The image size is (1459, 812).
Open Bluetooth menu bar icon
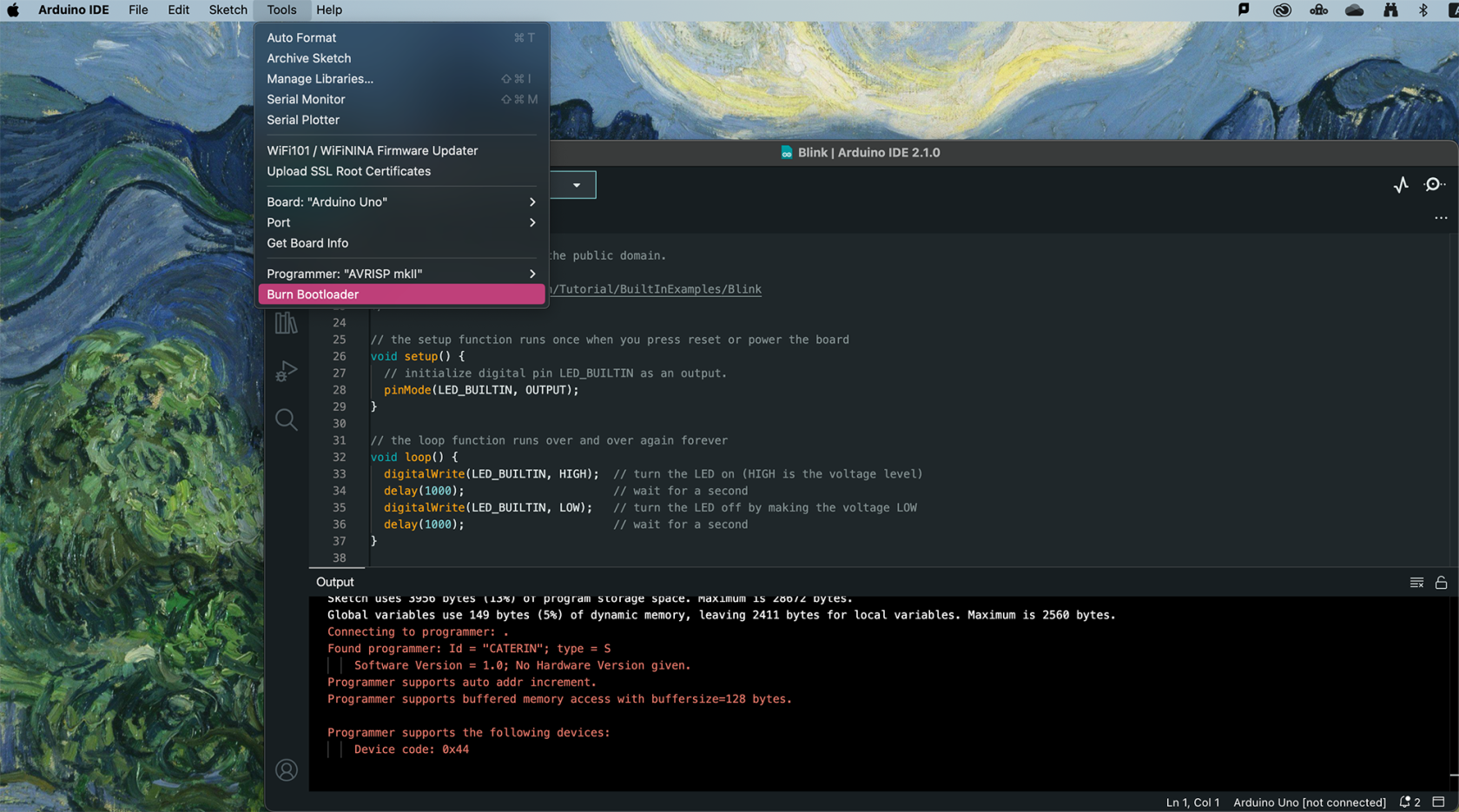click(1423, 10)
